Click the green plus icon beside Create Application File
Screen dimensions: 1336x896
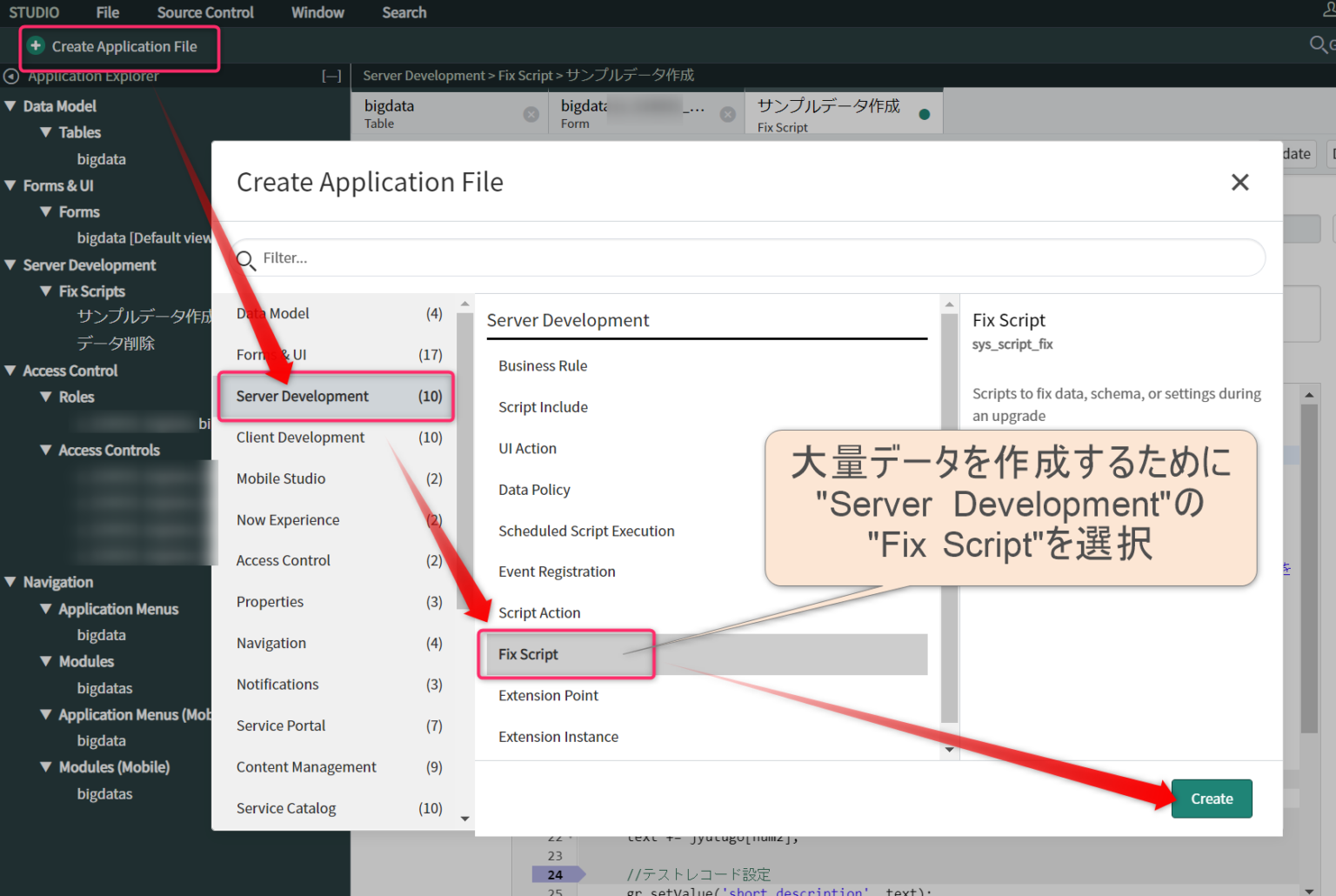coord(36,45)
